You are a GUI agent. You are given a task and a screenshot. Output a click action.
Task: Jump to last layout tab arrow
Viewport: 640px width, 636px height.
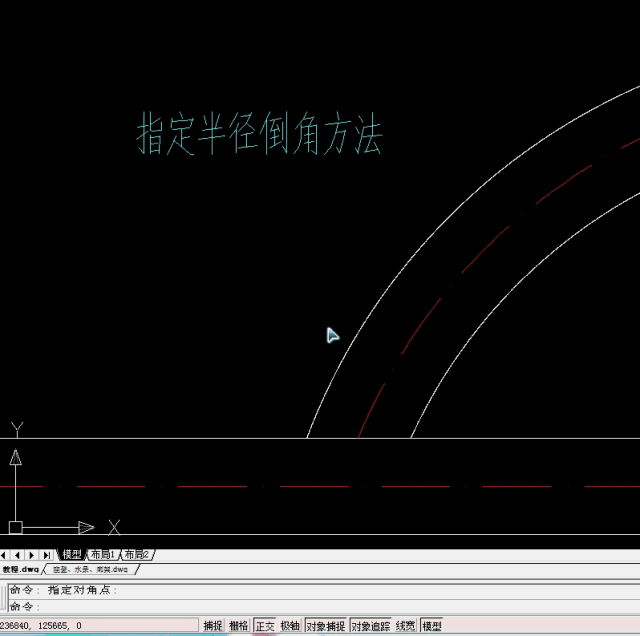click(x=47, y=555)
